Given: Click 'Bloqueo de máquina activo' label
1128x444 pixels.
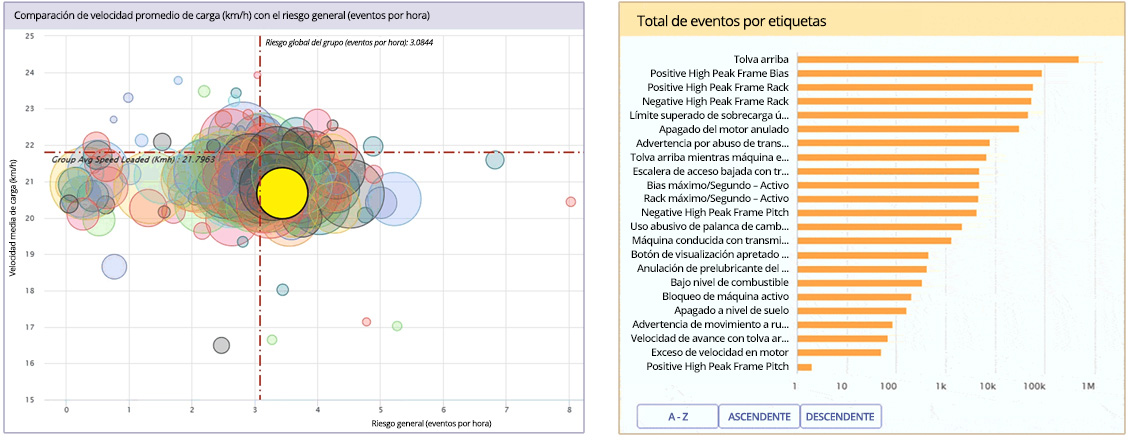Looking at the screenshot, I should (726, 296).
